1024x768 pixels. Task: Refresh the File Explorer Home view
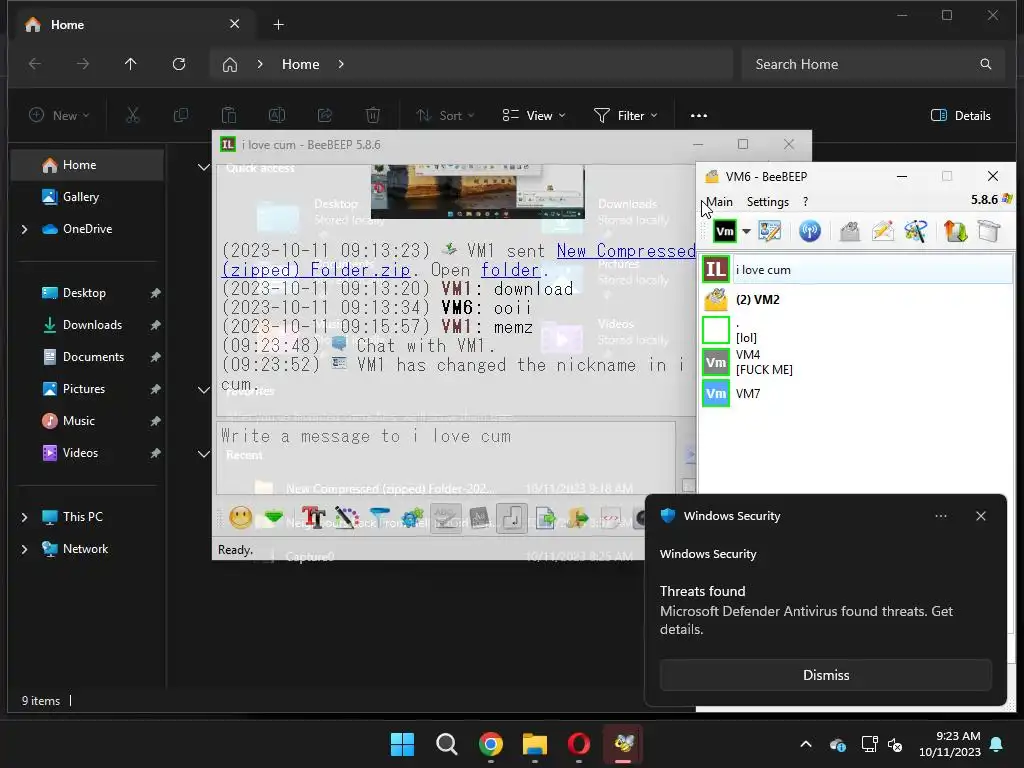(179, 64)
